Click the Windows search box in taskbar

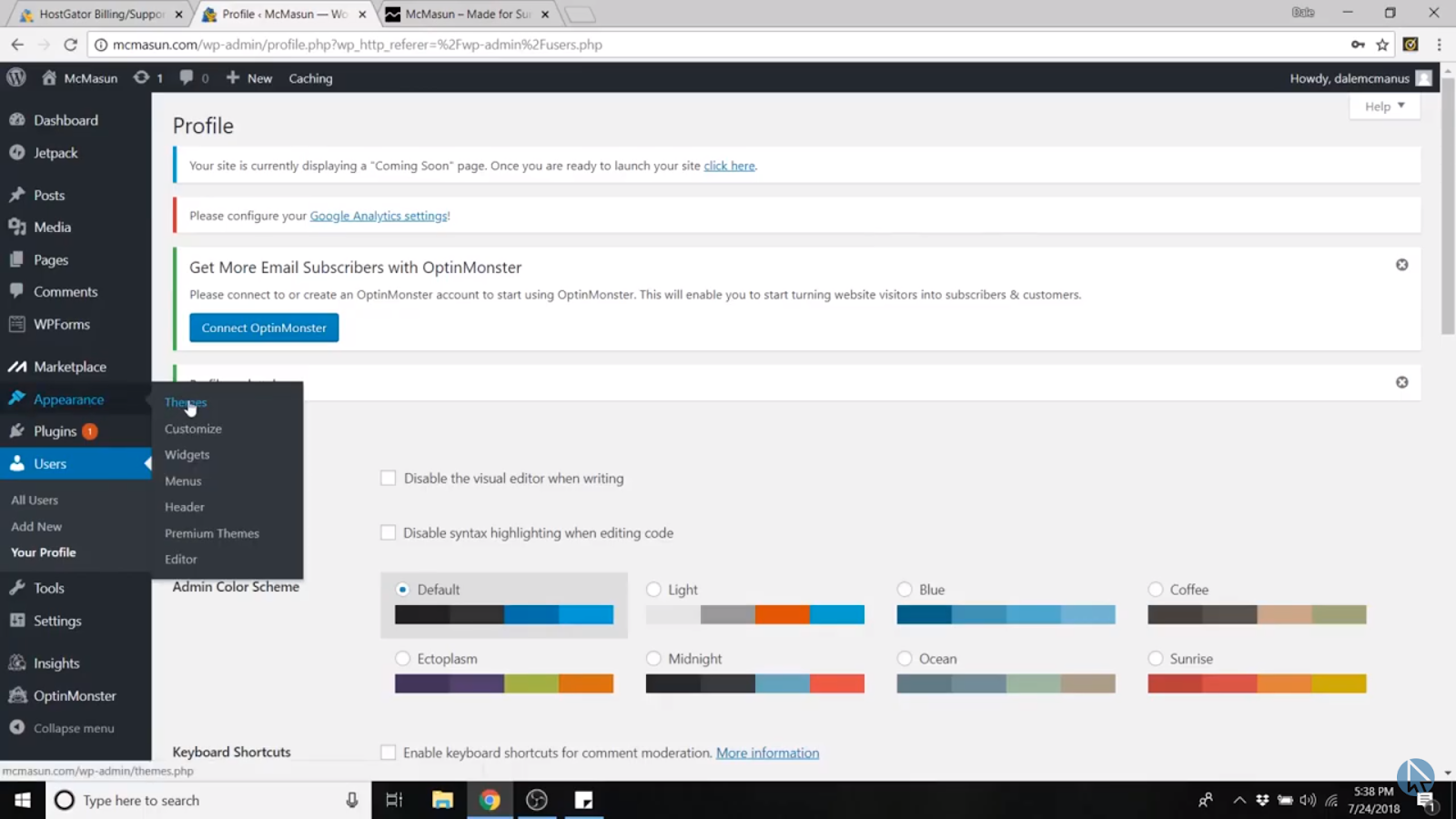208,800
